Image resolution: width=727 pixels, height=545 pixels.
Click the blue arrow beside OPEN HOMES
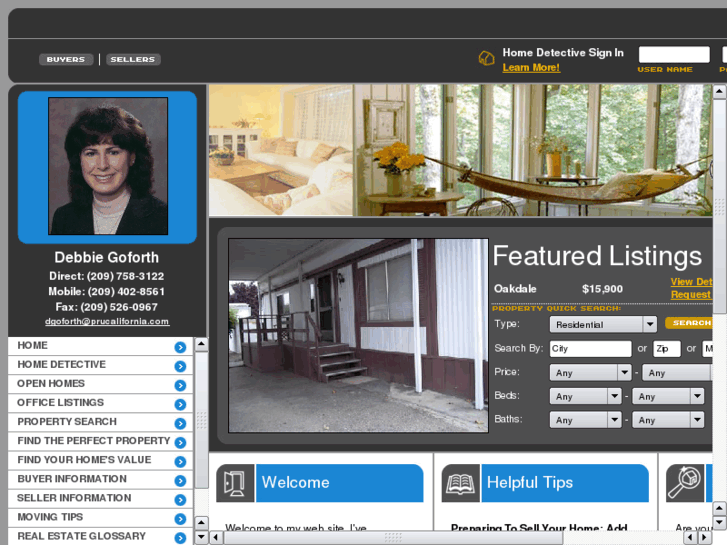pos(180,385)
